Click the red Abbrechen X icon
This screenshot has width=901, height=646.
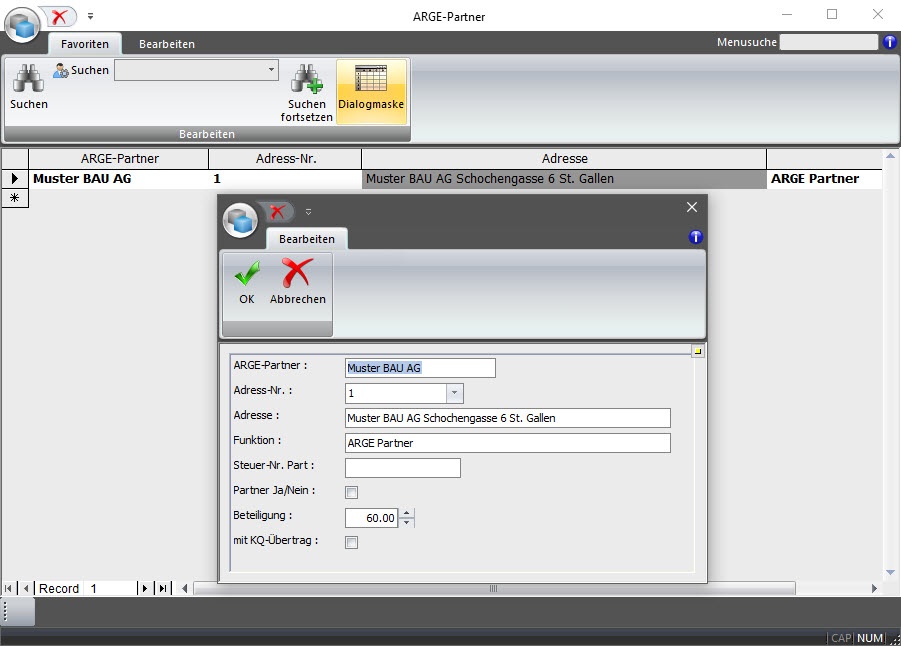pyautogui.click(x=297, y=273)
